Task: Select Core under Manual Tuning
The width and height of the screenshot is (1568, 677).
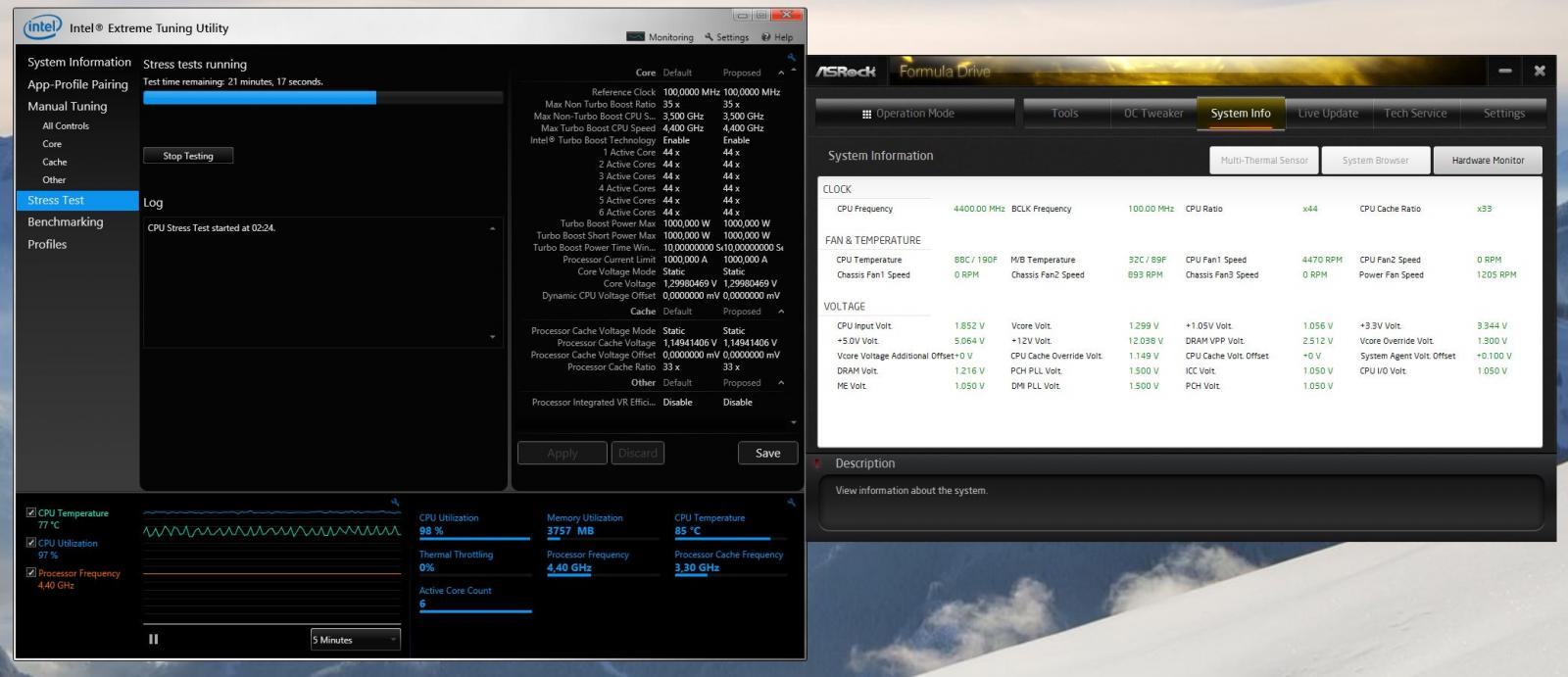Action: click(x=52, y=144)
